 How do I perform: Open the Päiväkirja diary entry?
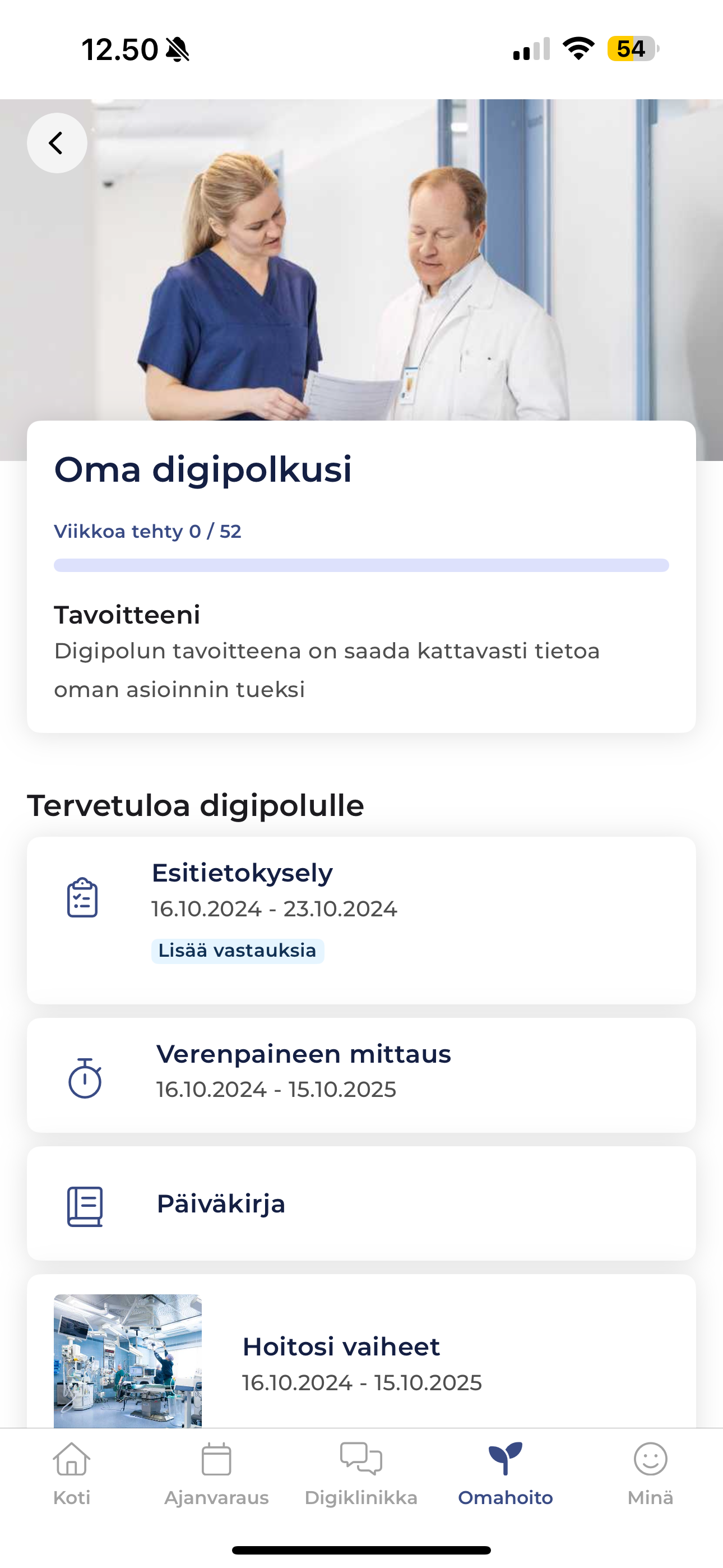221,1204
